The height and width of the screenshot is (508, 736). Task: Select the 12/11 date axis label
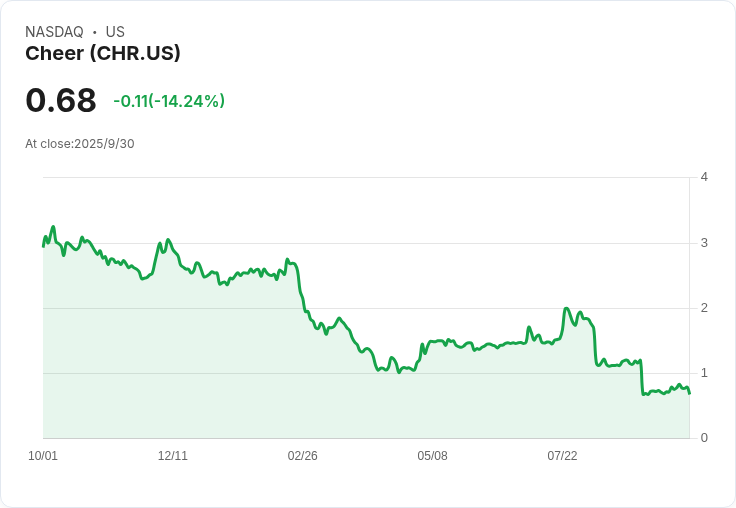point(173,456)
